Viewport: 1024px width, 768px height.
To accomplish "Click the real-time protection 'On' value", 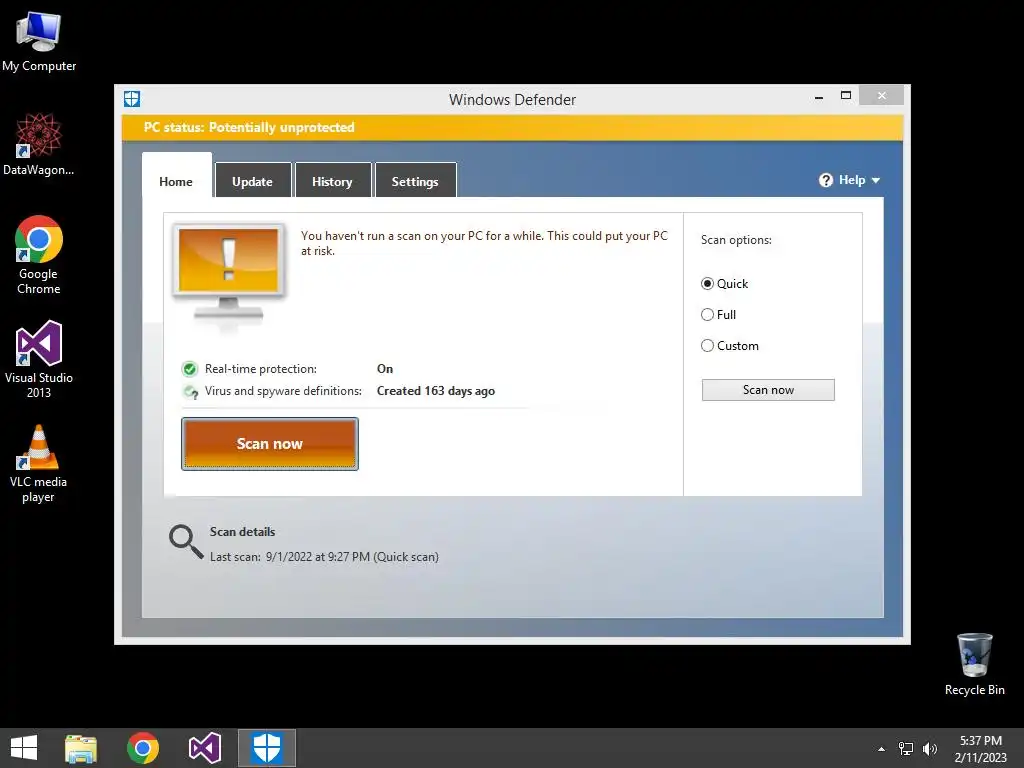I will [x=385, y=369].
